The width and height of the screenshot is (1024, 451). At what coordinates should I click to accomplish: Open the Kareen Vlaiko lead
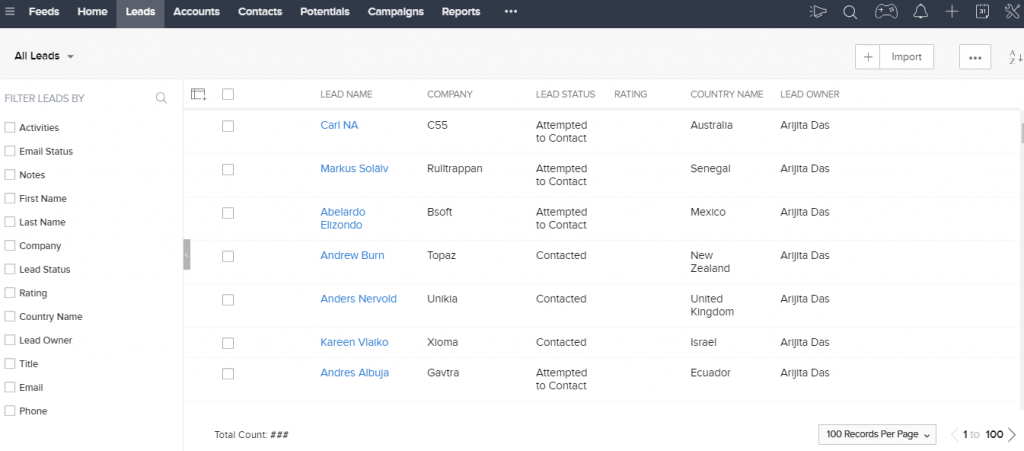355,342
